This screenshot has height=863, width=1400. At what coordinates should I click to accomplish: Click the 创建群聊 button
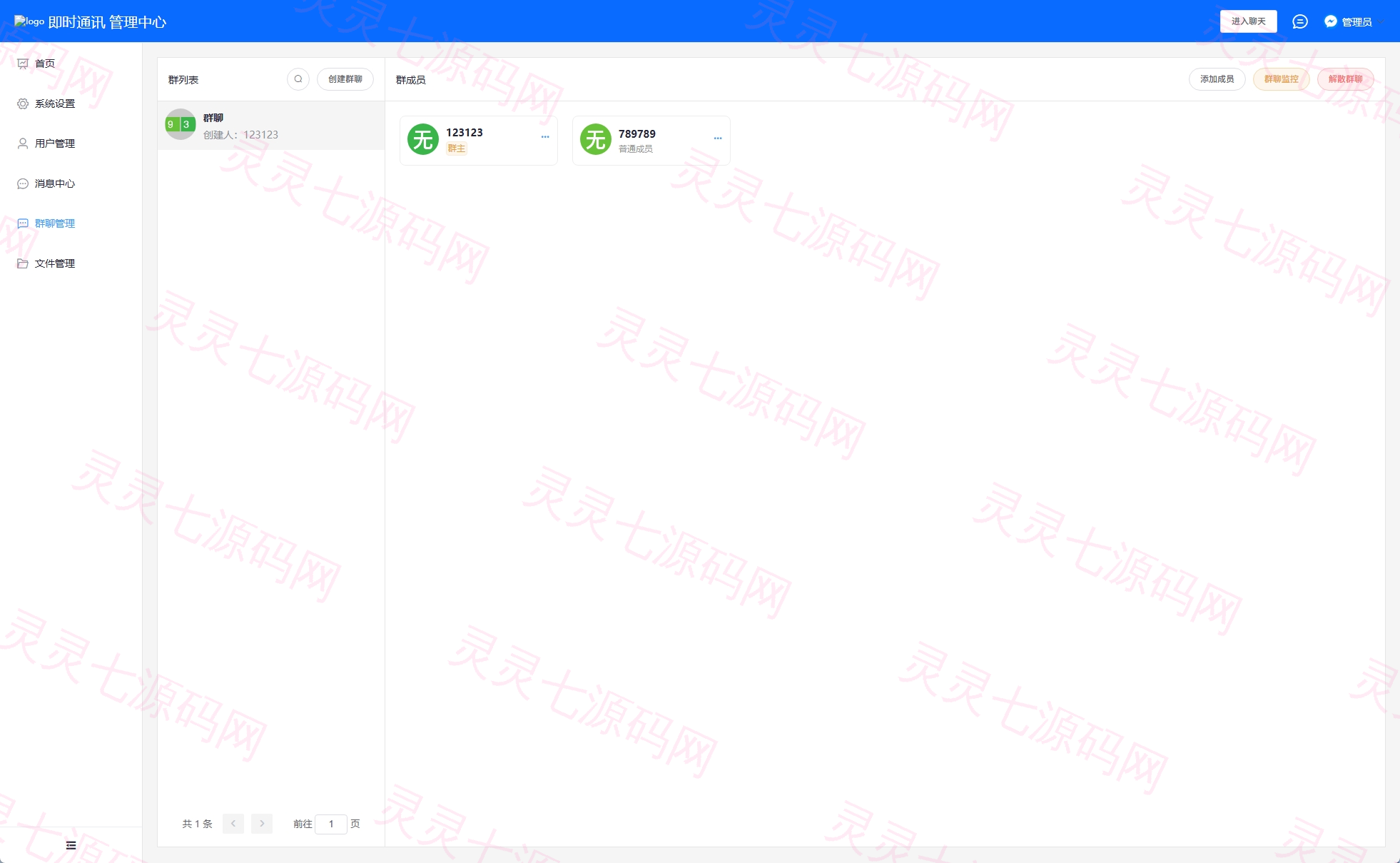point(345,79)
